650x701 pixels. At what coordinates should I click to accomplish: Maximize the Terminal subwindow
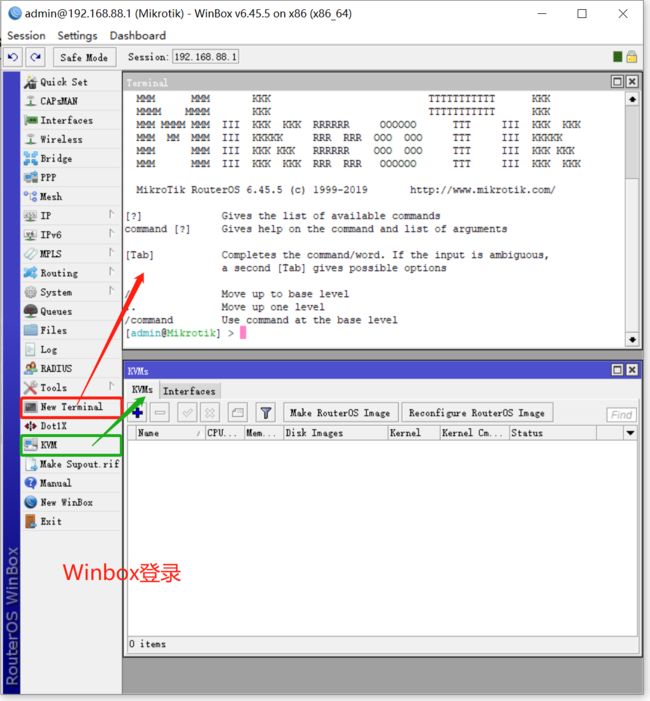[617, 81]
